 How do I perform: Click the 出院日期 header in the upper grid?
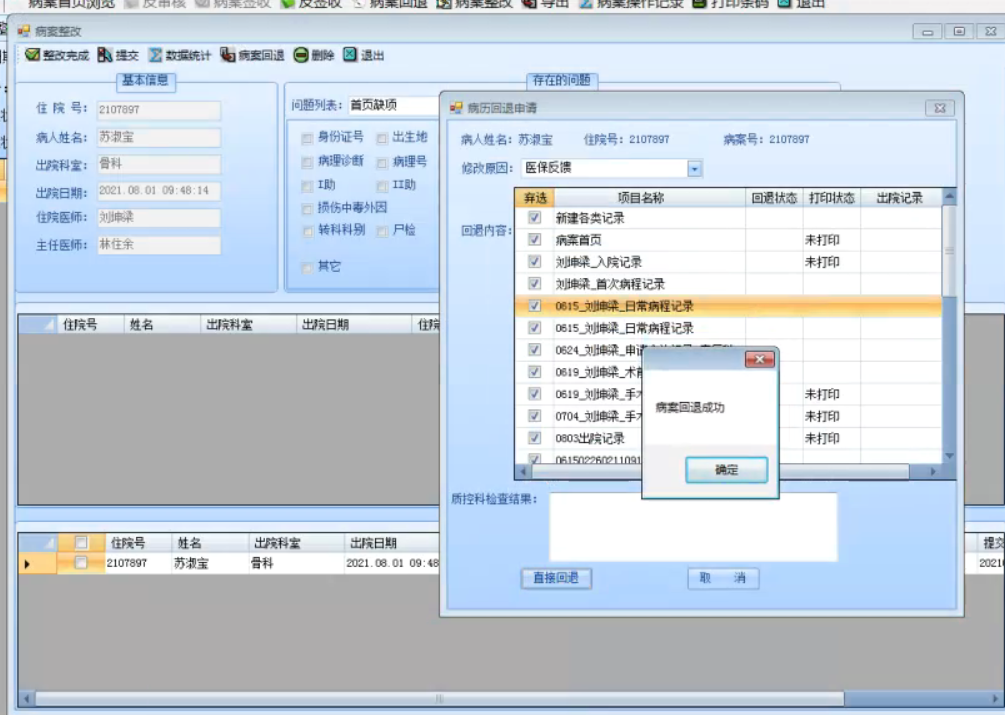(x=353, y=325)
